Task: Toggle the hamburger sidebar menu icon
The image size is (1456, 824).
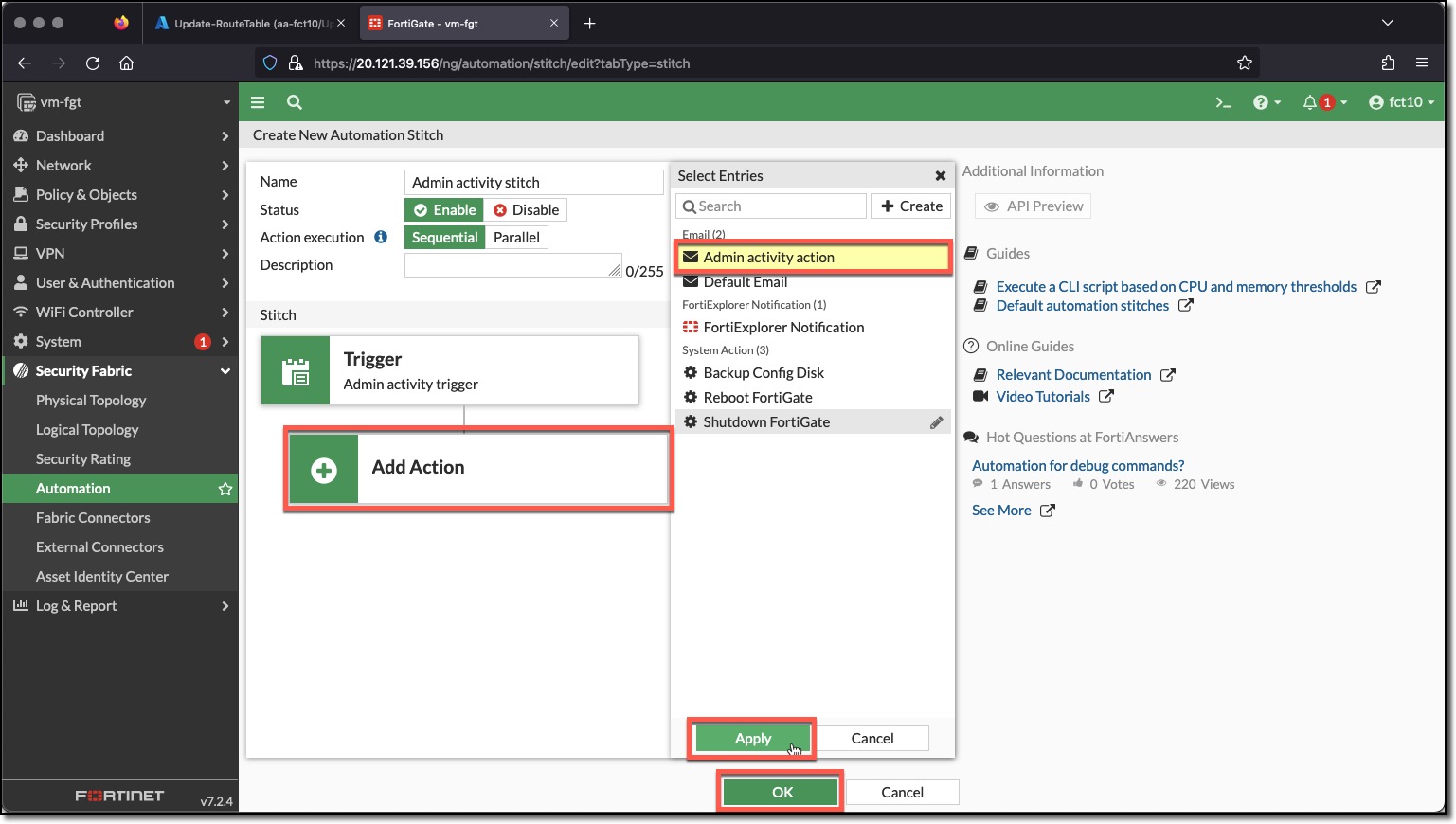Action: click(x=258, y=102)
